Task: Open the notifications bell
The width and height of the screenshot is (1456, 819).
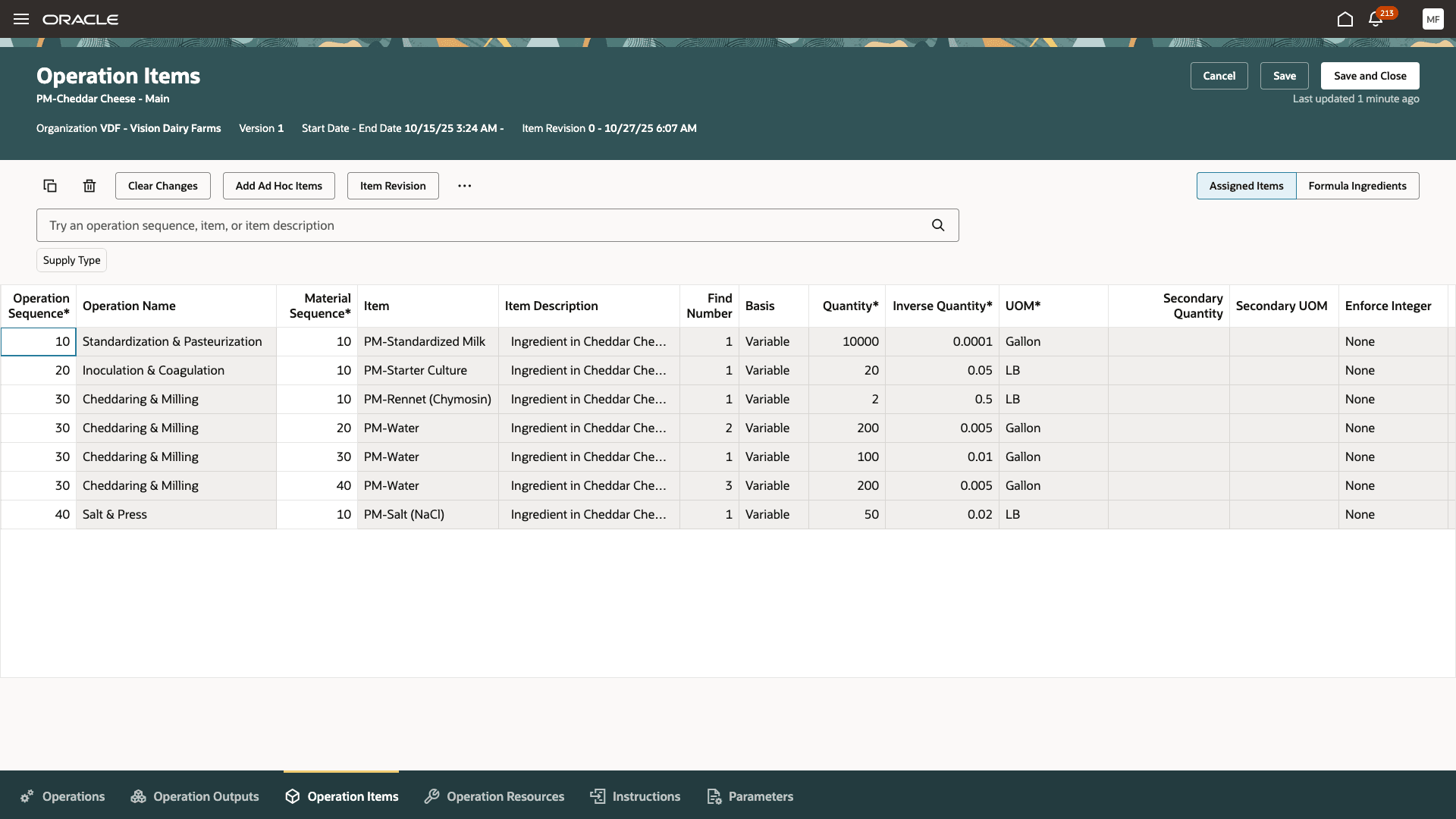Action: 1376,19
